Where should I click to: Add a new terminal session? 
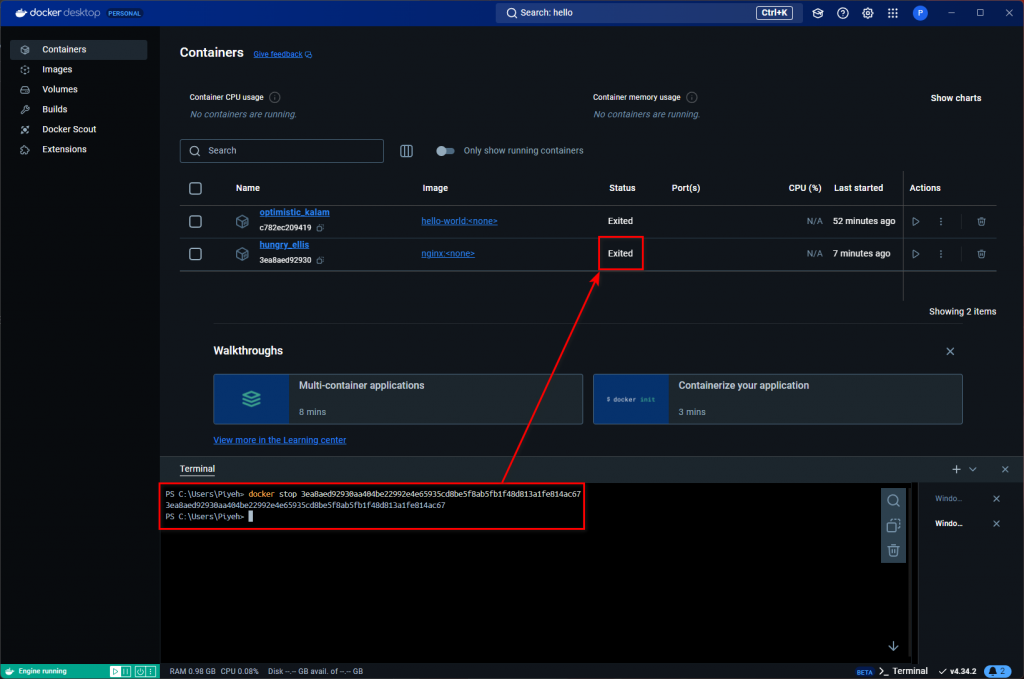coord(956,469)
